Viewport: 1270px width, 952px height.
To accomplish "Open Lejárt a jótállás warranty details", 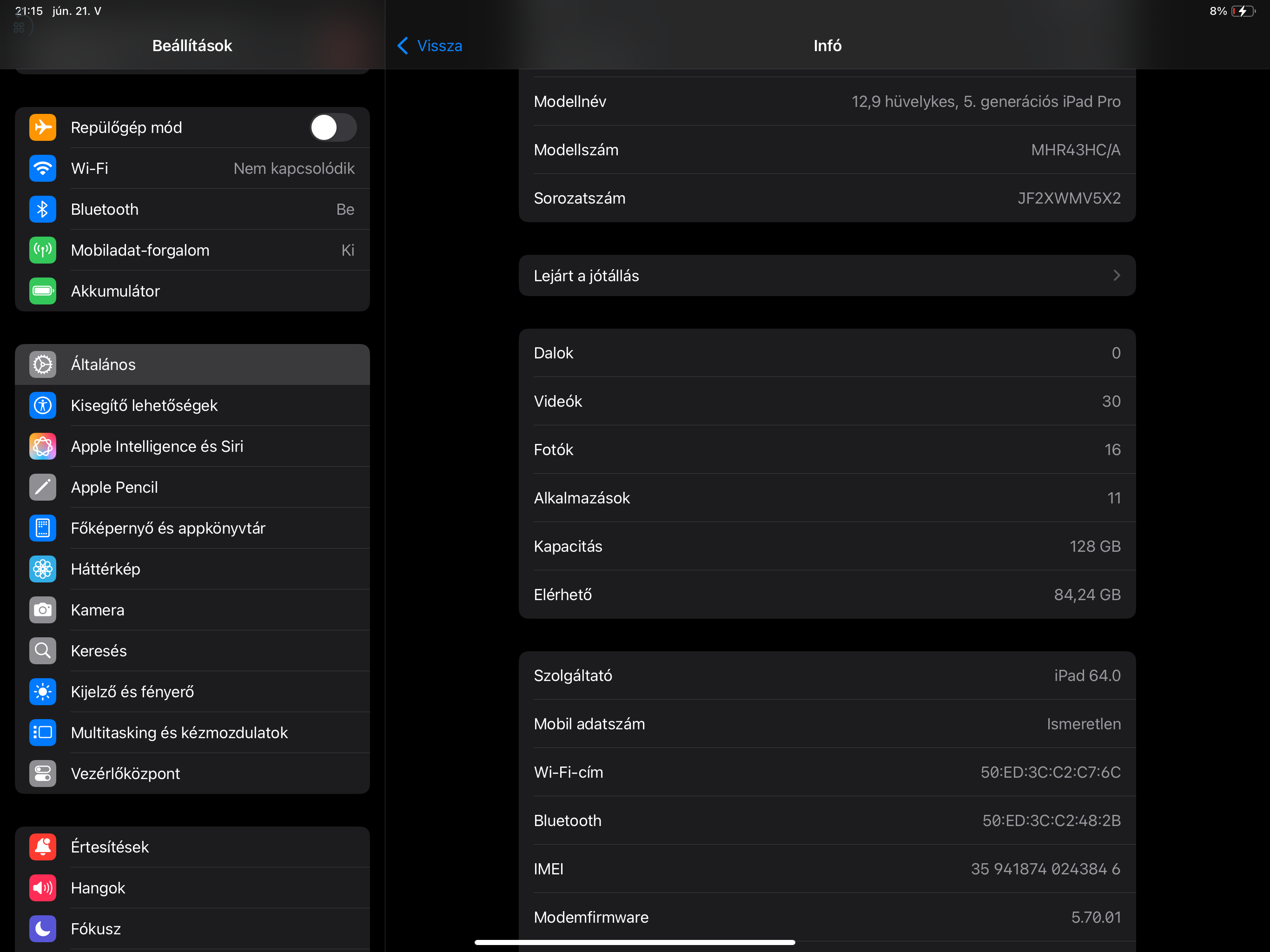I will coord(827,276).
